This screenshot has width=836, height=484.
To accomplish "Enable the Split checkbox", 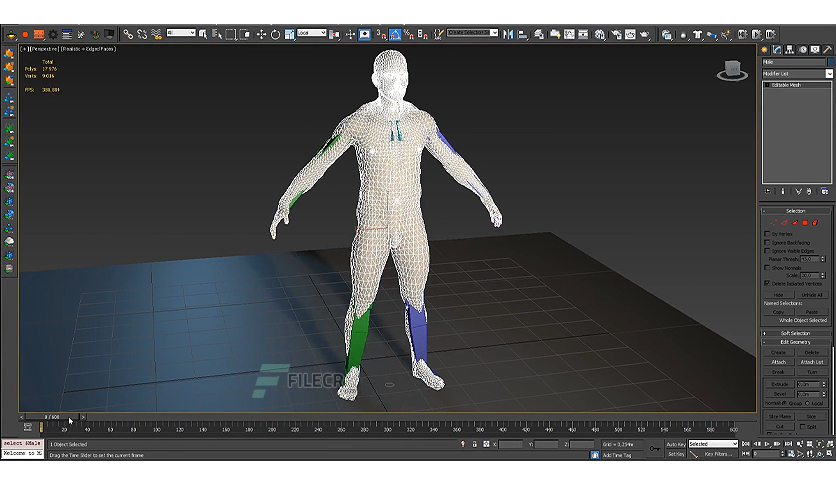I will pos(803,426).
